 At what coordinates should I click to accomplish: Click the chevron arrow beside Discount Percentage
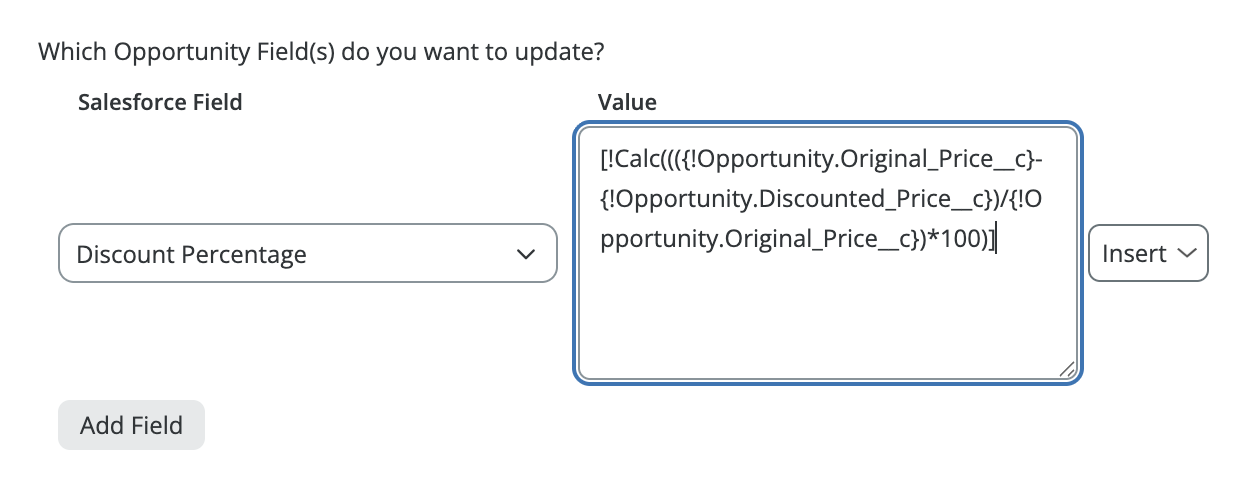tap(525, 254)
